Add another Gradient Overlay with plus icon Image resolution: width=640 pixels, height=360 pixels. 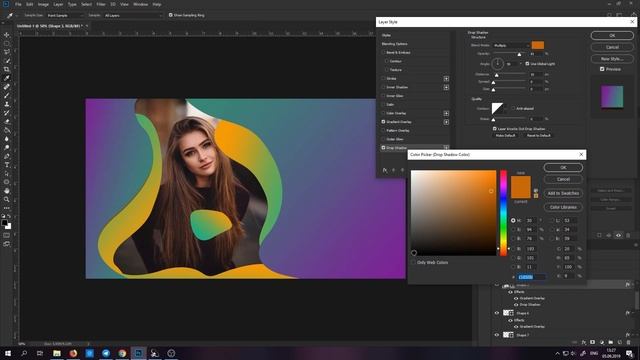click(x=446, y=122)
